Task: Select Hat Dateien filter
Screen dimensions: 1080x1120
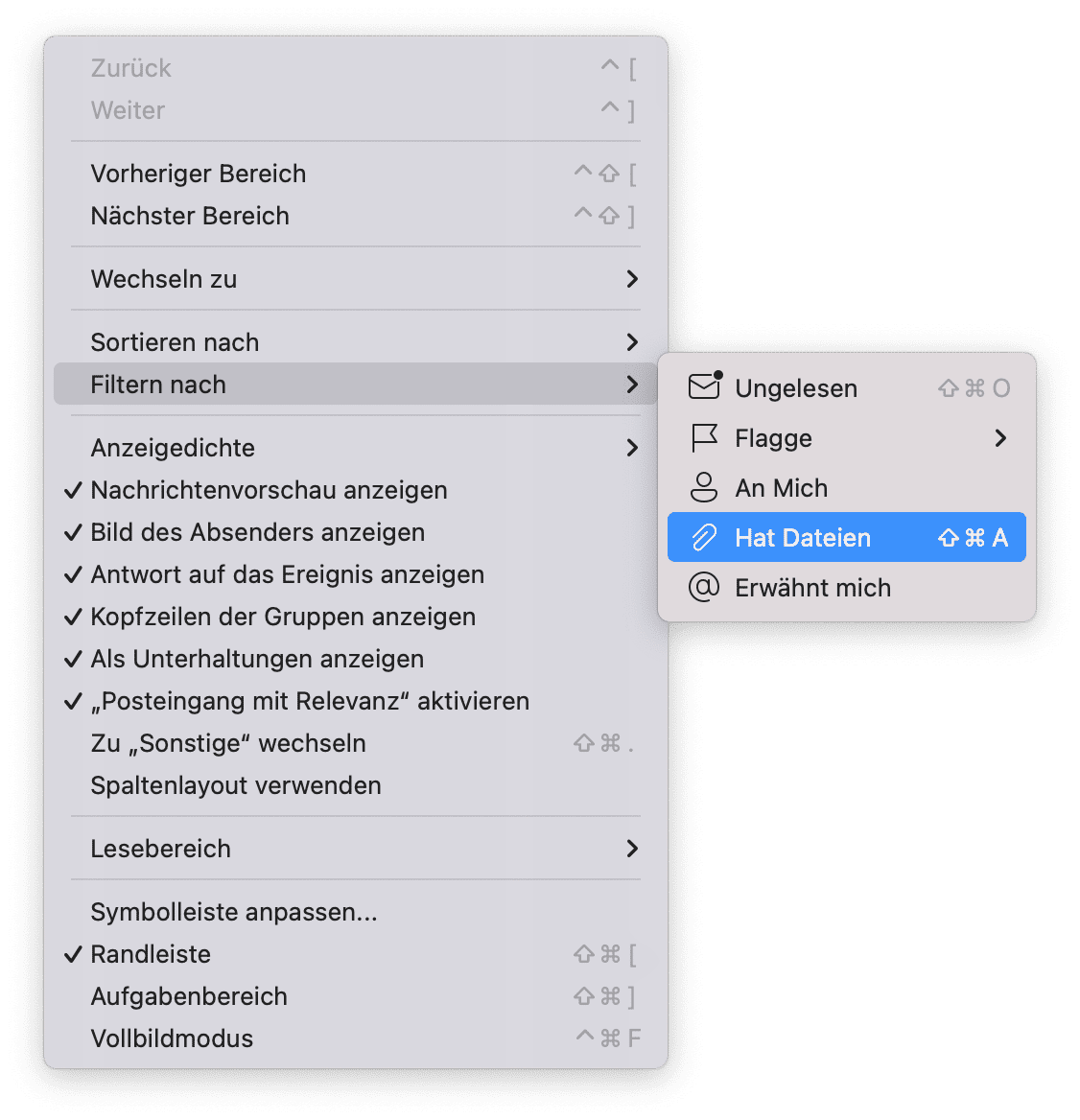Action: [803, 538]
